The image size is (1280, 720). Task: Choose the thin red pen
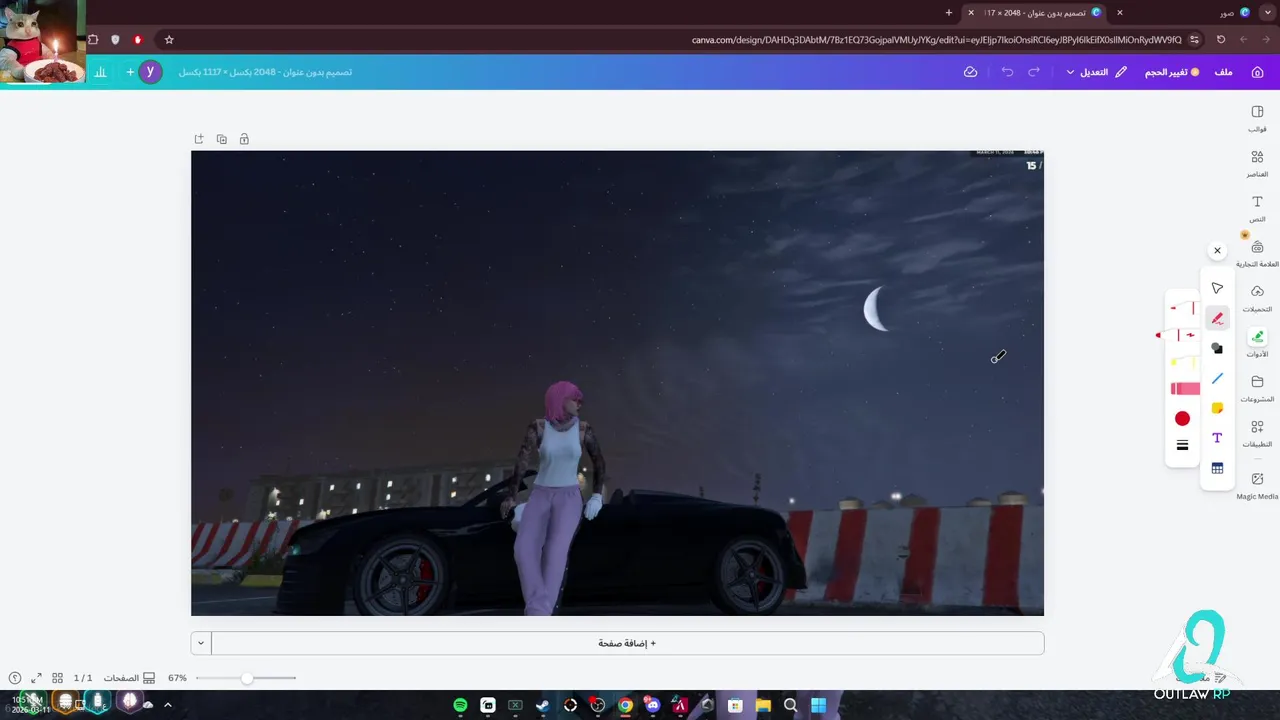click(x=1183, y=308)
